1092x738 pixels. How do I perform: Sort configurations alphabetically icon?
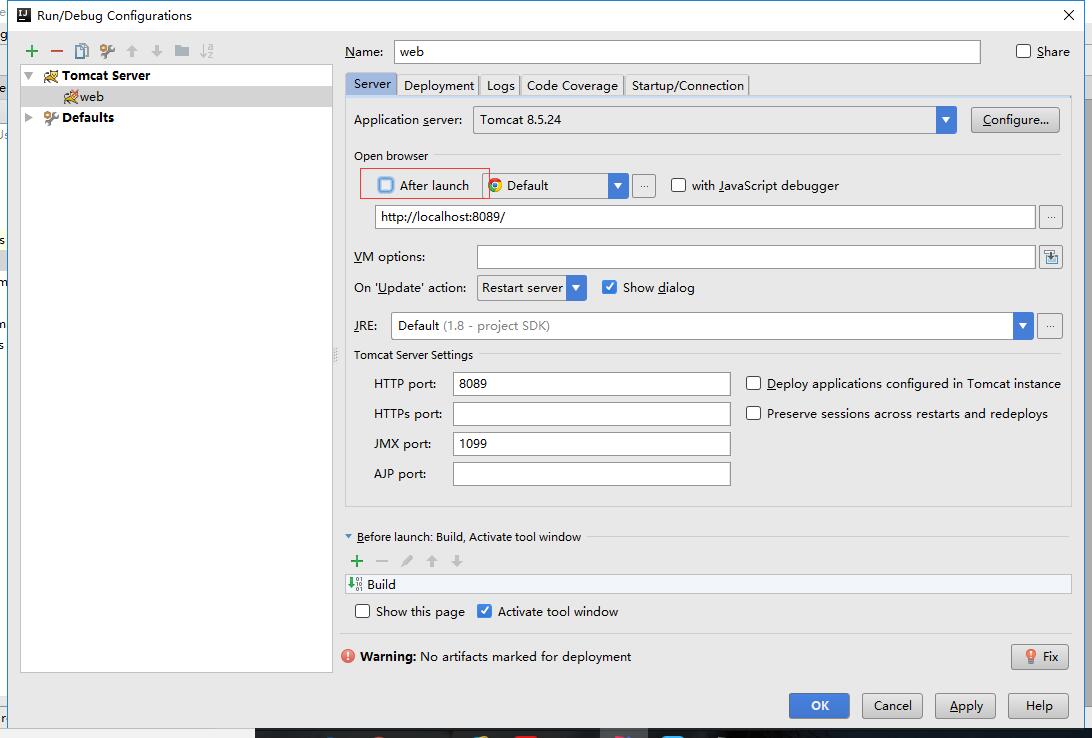tap(207, 51)
